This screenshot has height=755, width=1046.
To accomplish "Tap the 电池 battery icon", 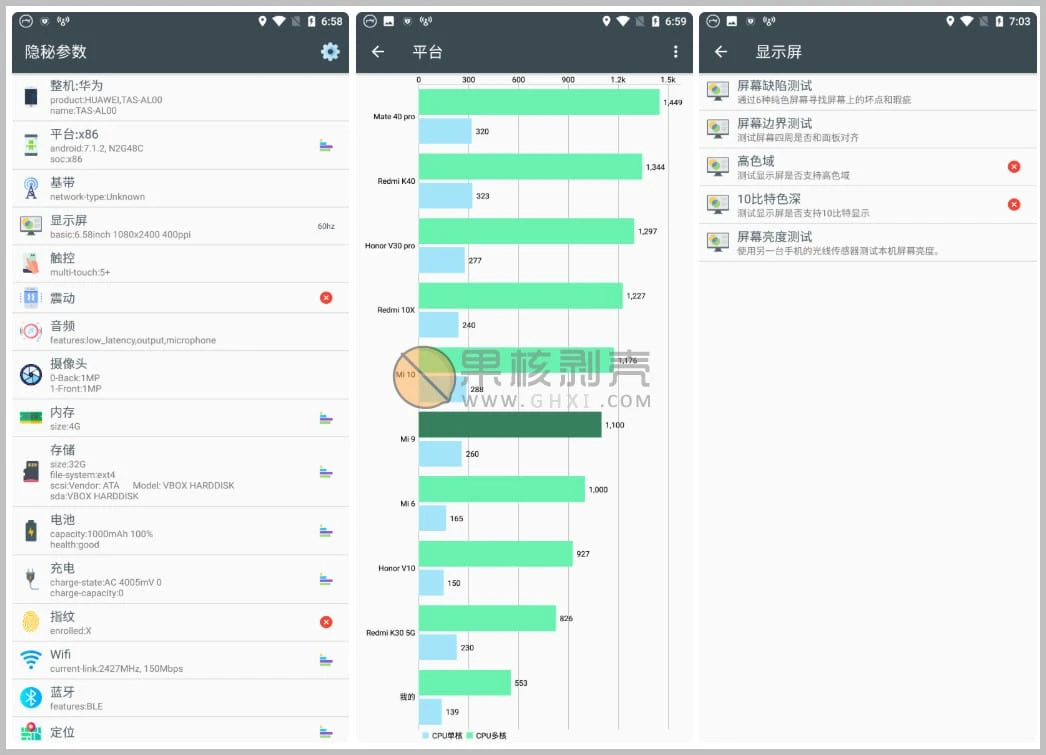I will click(x=31, y=531).
